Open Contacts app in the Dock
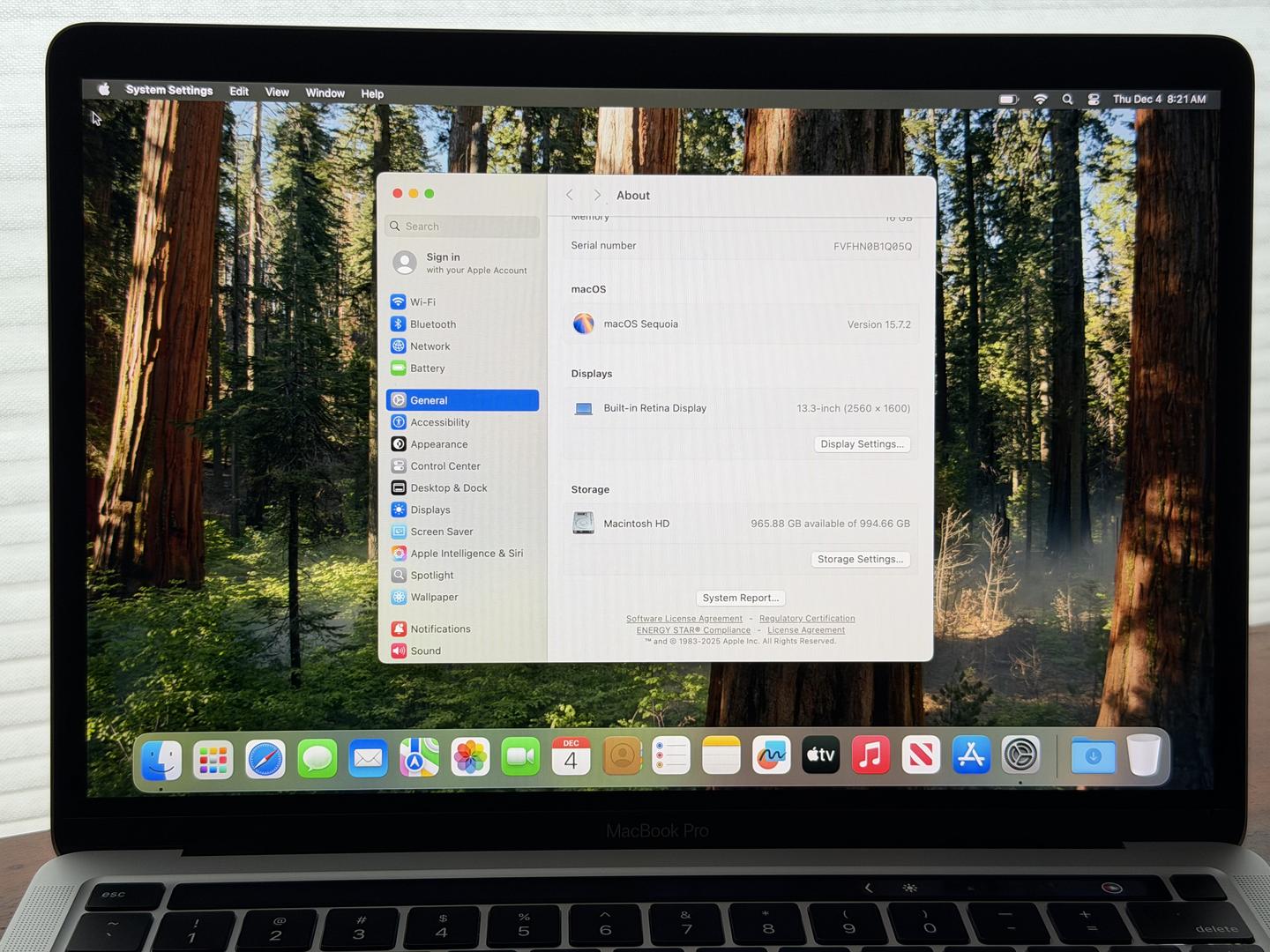1270x952 pixels. (x=622, y=756)
